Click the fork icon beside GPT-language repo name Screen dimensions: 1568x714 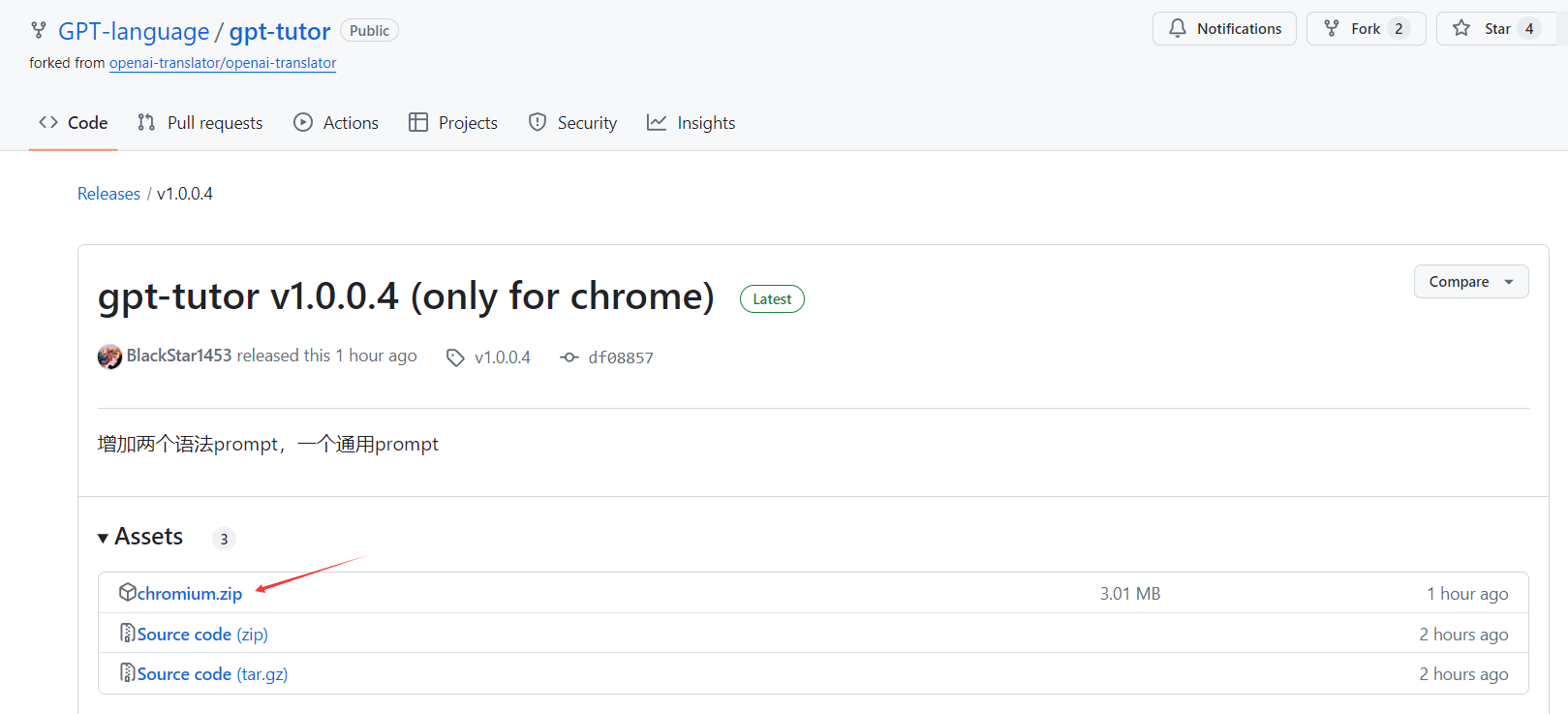tap(39, 30)
